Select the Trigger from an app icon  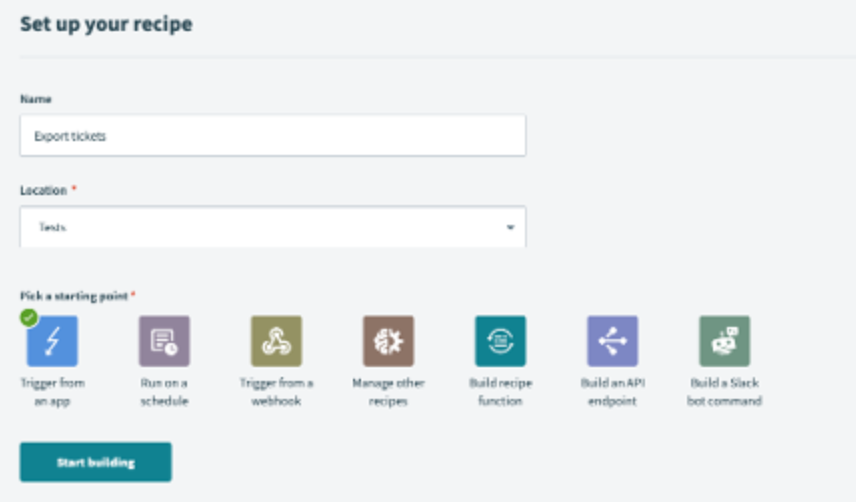click(x=52, y=342)
